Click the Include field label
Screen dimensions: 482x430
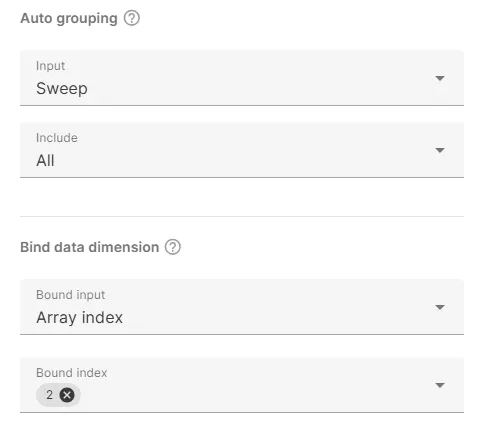pos(57,138)
